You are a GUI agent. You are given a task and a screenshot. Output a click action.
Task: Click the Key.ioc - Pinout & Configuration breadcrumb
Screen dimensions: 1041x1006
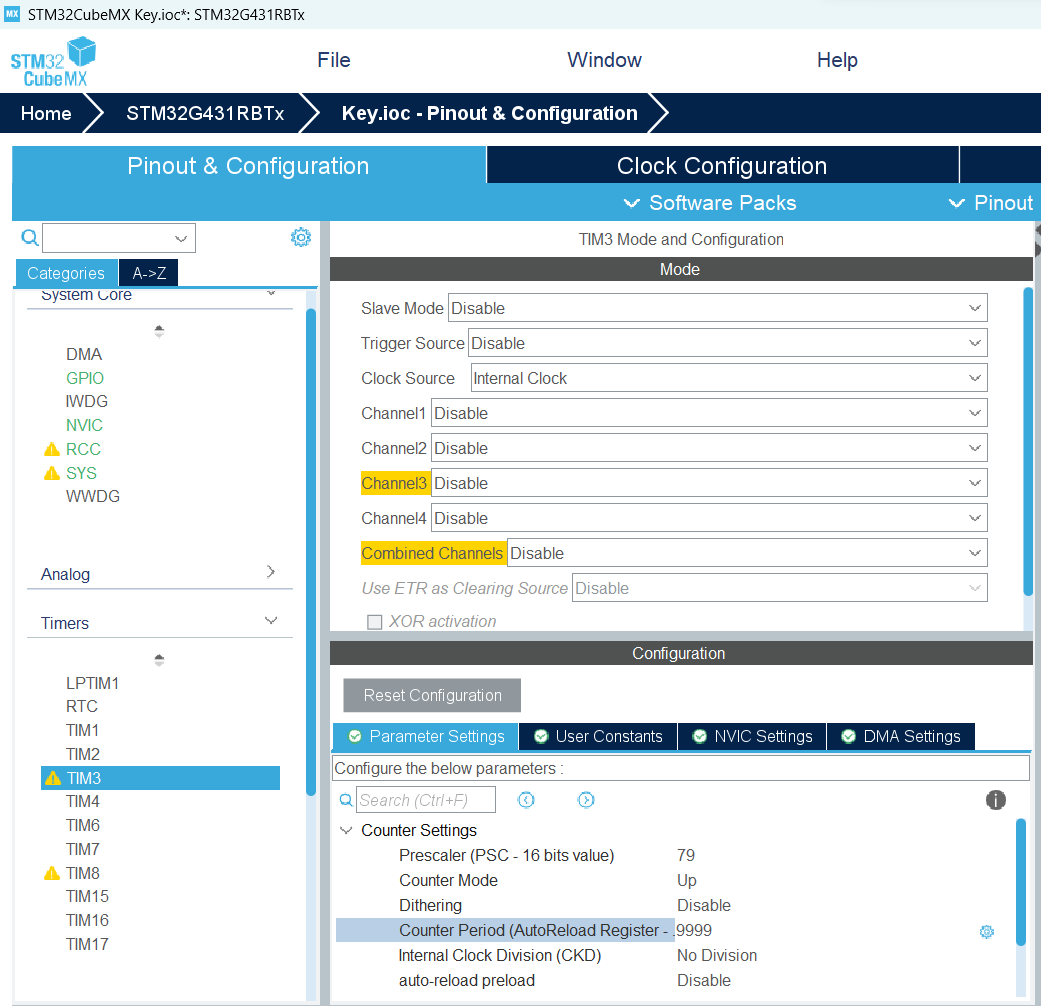pos(489,114)
